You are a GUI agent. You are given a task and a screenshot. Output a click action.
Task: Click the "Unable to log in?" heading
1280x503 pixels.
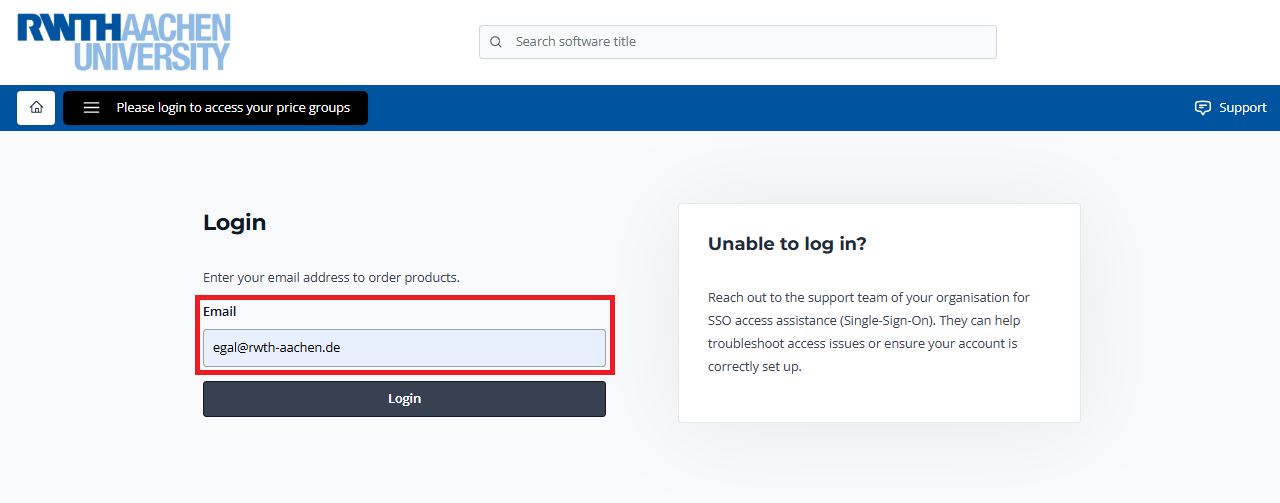(787, 244)
